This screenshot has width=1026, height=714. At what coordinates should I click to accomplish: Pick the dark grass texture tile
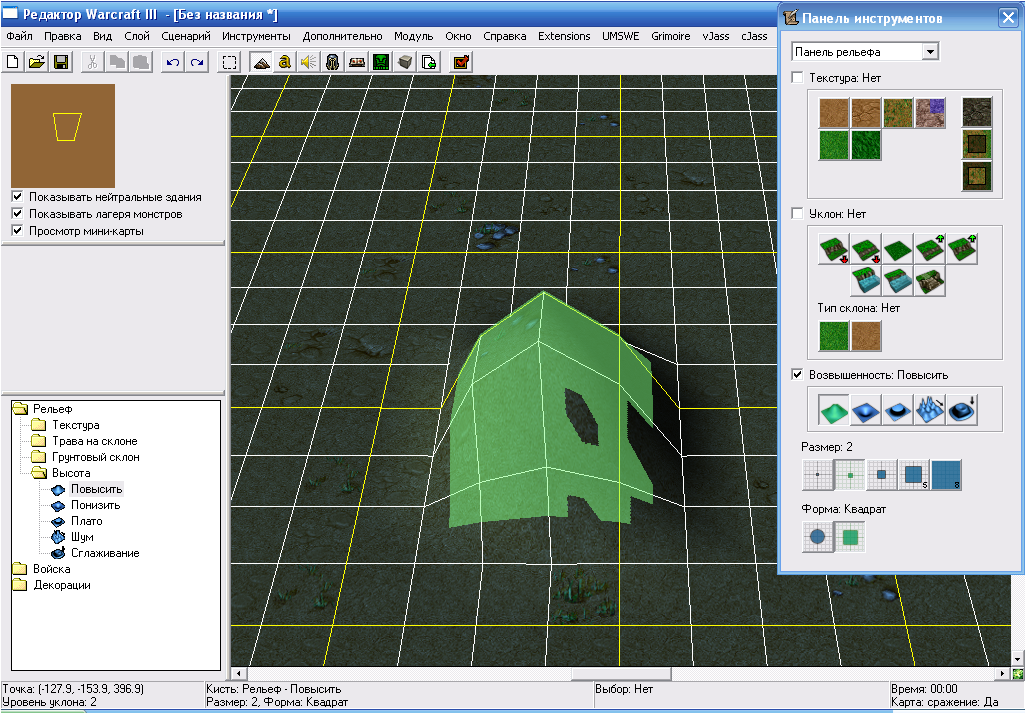[x=866, y=145]
